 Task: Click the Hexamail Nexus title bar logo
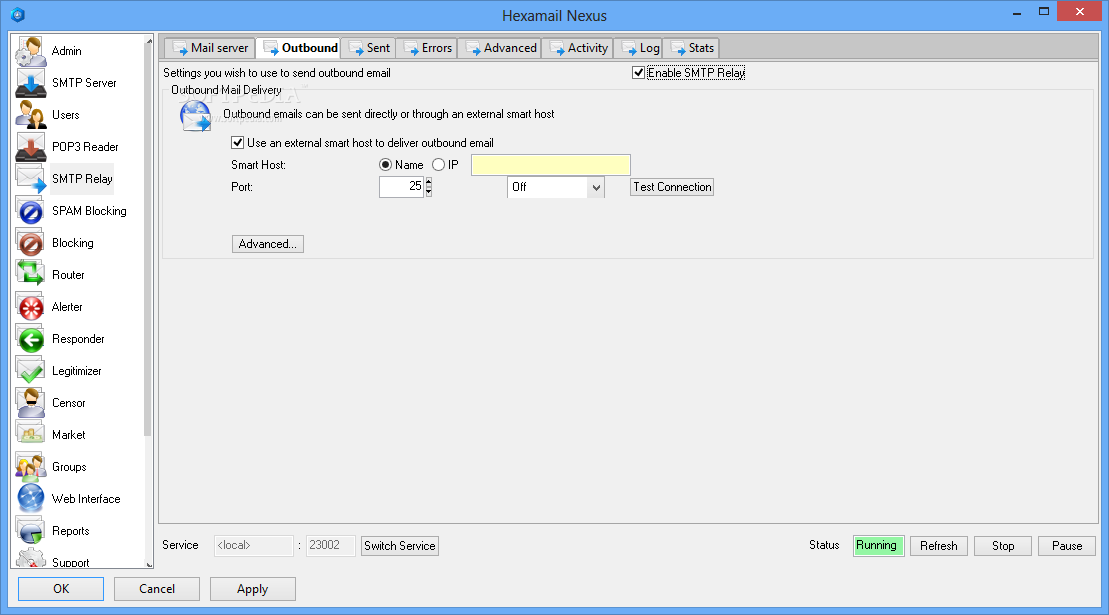(18, 14)
